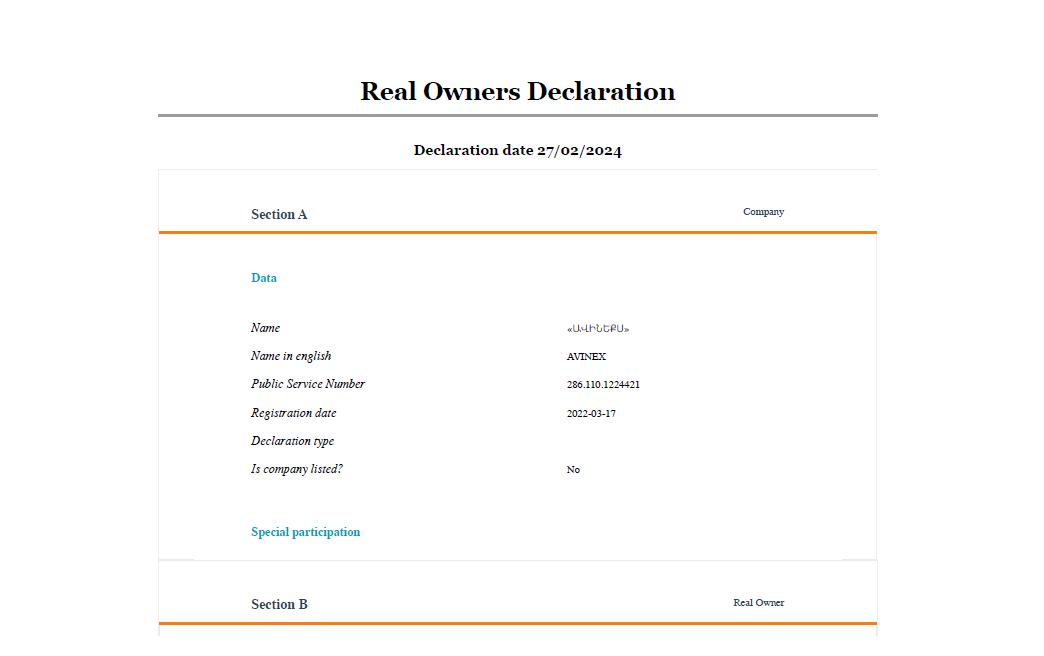Click the Company label in Section A
This screenshot has width=1044, height=656.
(x=763, y=212)
